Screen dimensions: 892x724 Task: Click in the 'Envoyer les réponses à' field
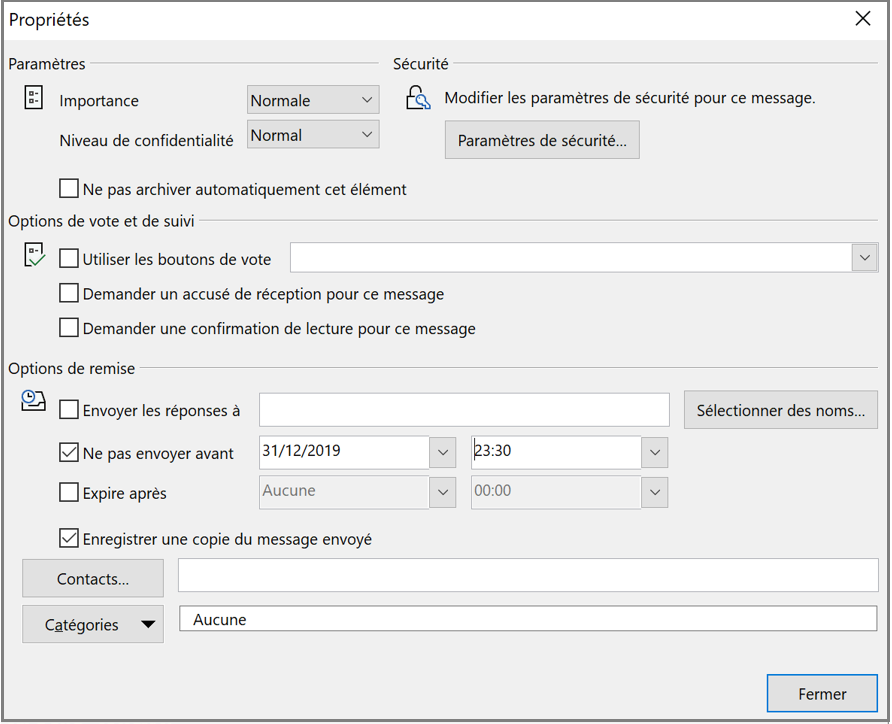point(464,410)
